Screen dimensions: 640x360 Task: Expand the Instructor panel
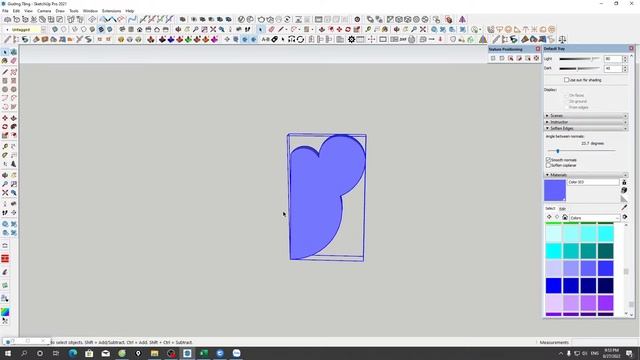click(586, 122)
